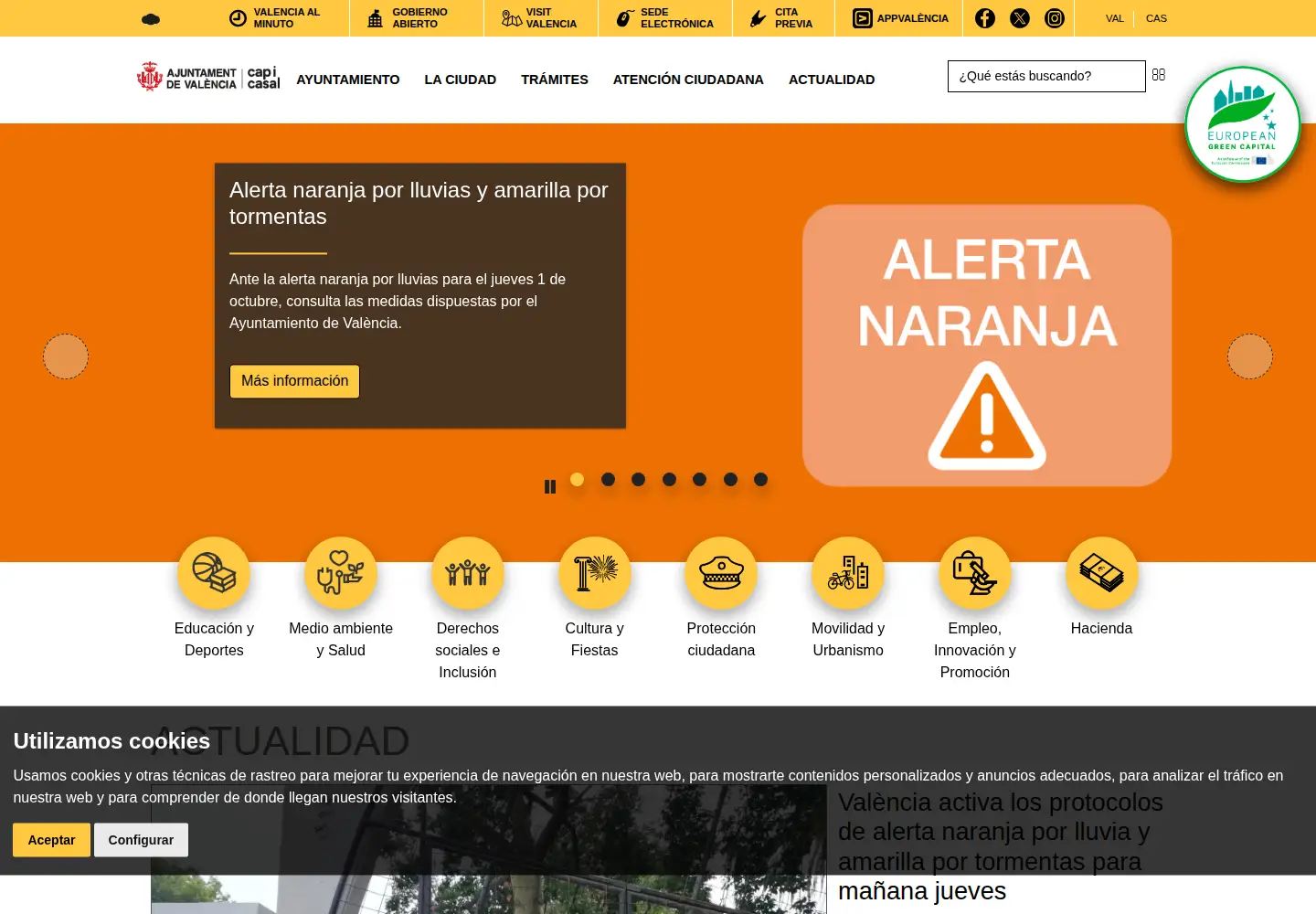The image size is (1316, 914).
Task: Open the Visit Valencia link
Action: [x=539, y=18]
